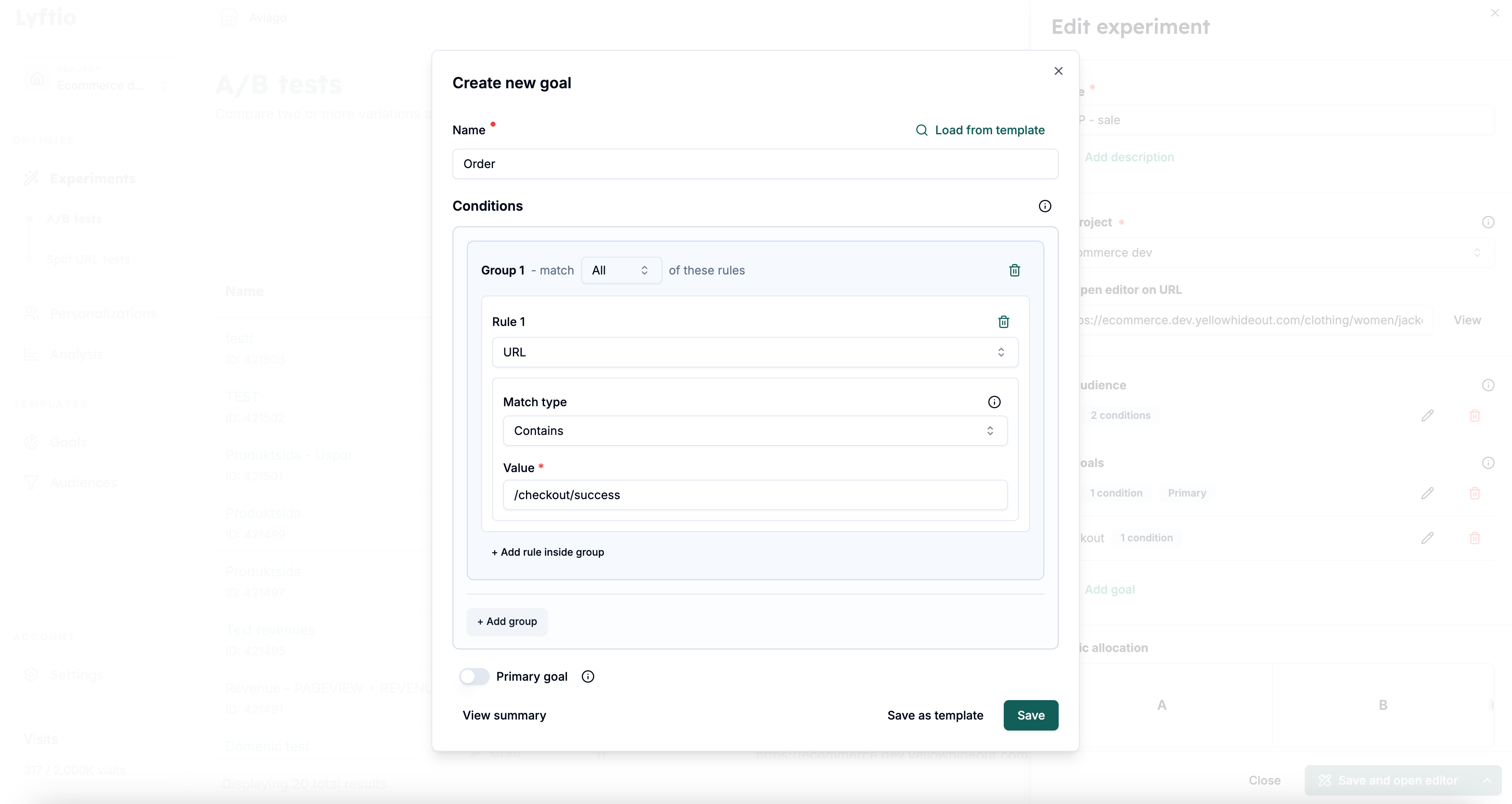Viewport: 1512px width, 804px height.
Task: Click Save as template
Action: [935, 715]
